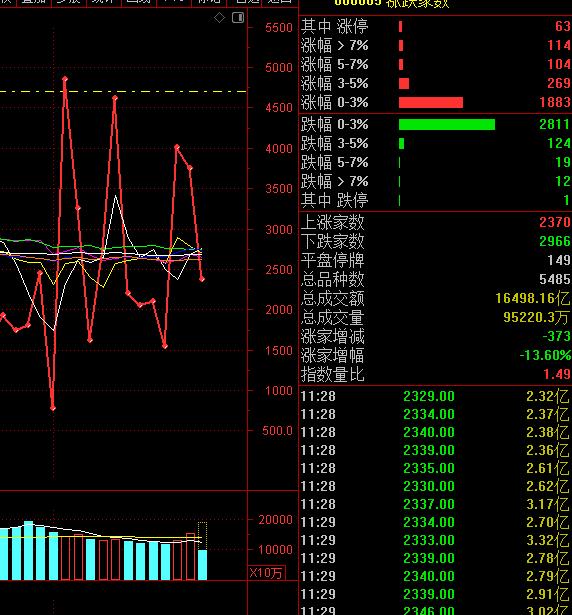The width and height of the screenshot is (572, 615).
Task: Click the value 124 beside 跌幅 3-5%
Action: click(559, 143)
